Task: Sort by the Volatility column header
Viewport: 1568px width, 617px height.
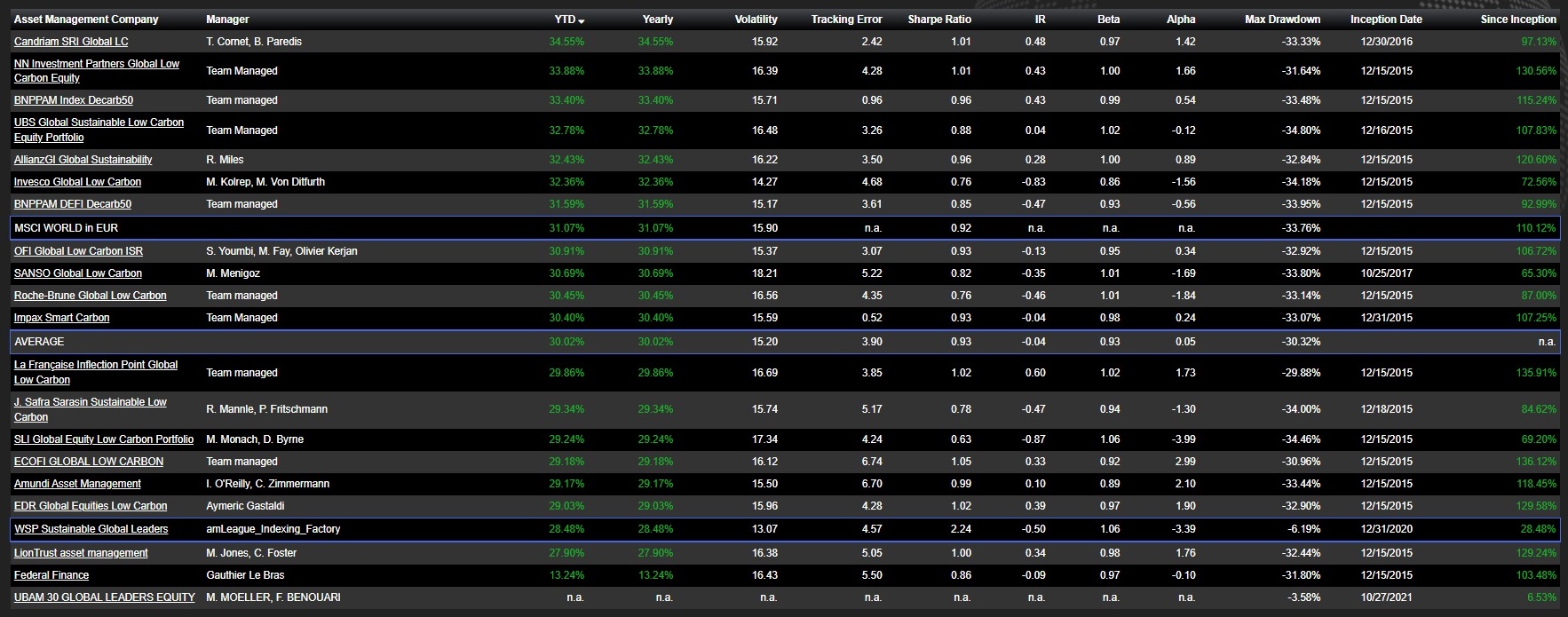Action: 756,20
